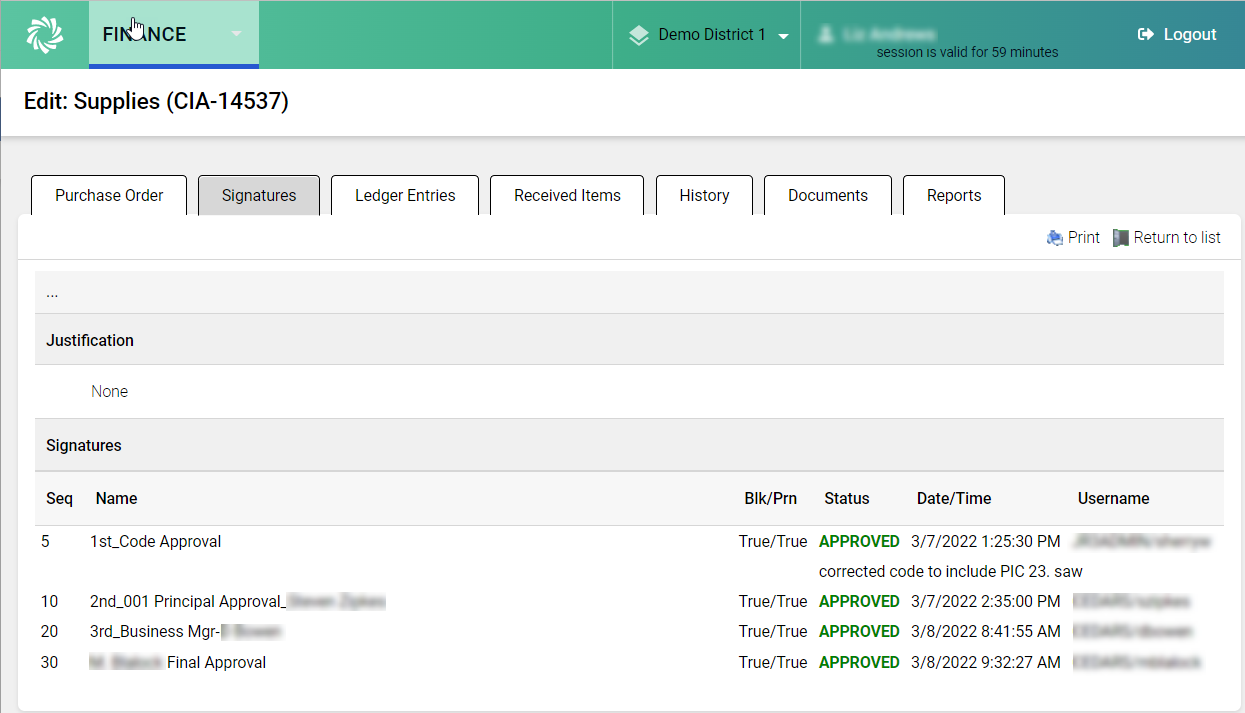Click the Username column header
1245x713 pixels.
pyautogui.click(x=1114, y=498)
